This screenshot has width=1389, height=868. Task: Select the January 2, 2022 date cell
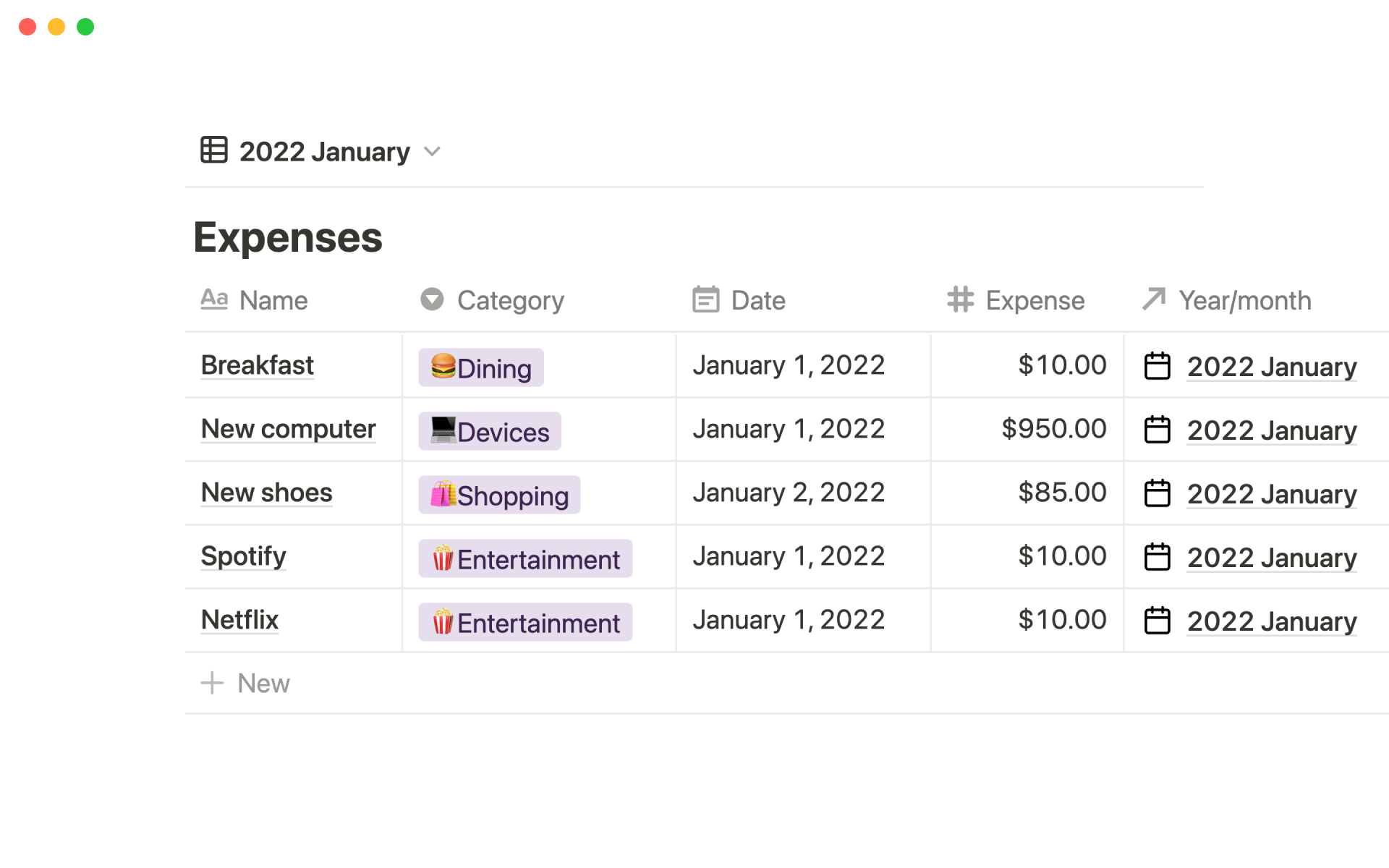(x=789, y=493)
